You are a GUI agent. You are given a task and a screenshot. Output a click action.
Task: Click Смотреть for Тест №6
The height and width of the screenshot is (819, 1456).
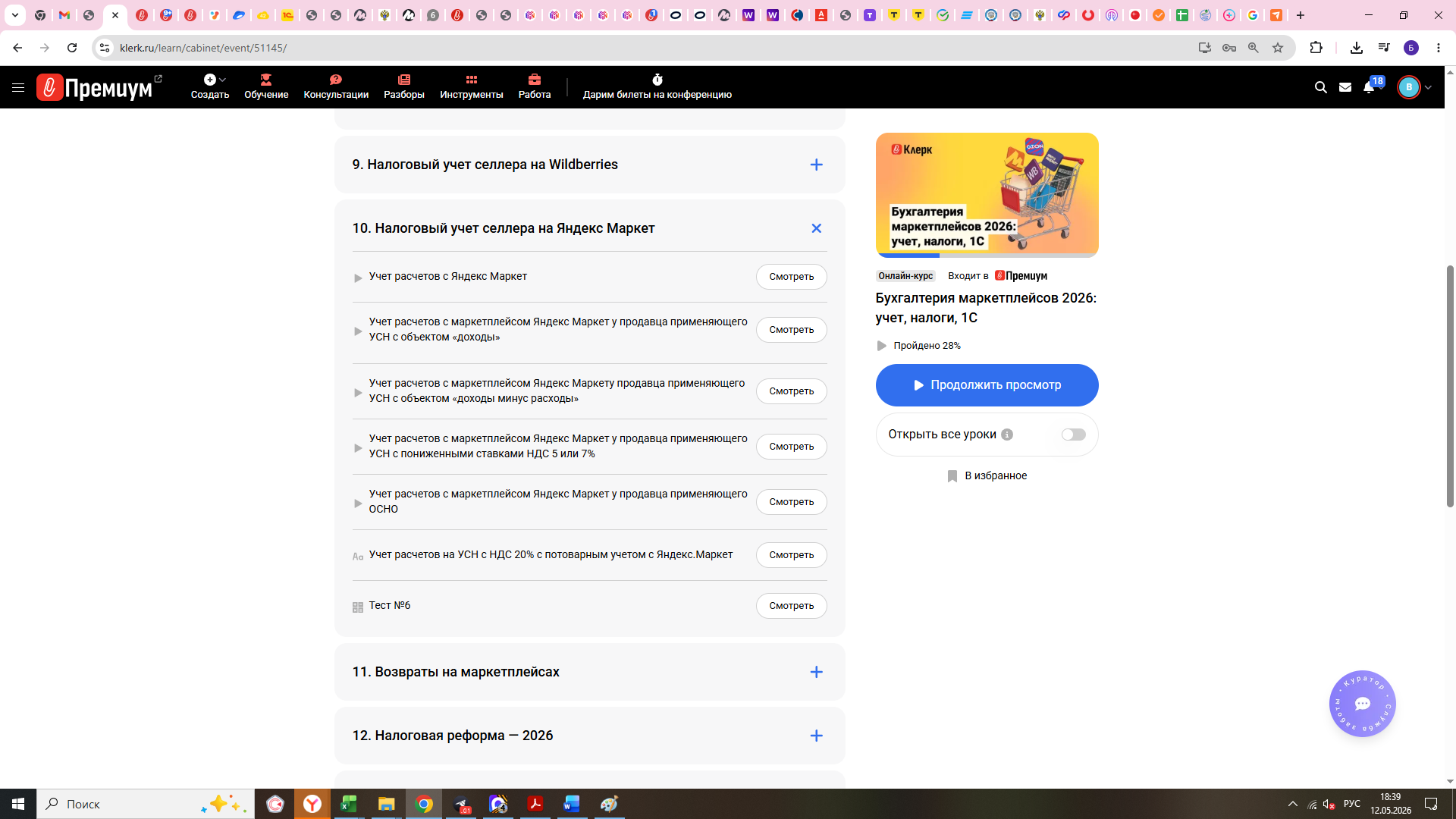(791, 606)
